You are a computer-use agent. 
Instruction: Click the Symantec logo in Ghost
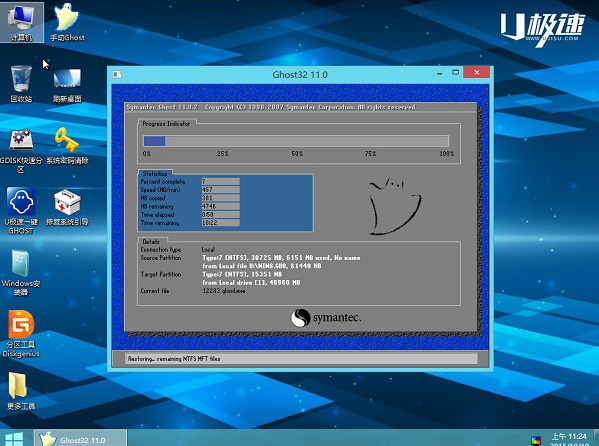point(325,318)
